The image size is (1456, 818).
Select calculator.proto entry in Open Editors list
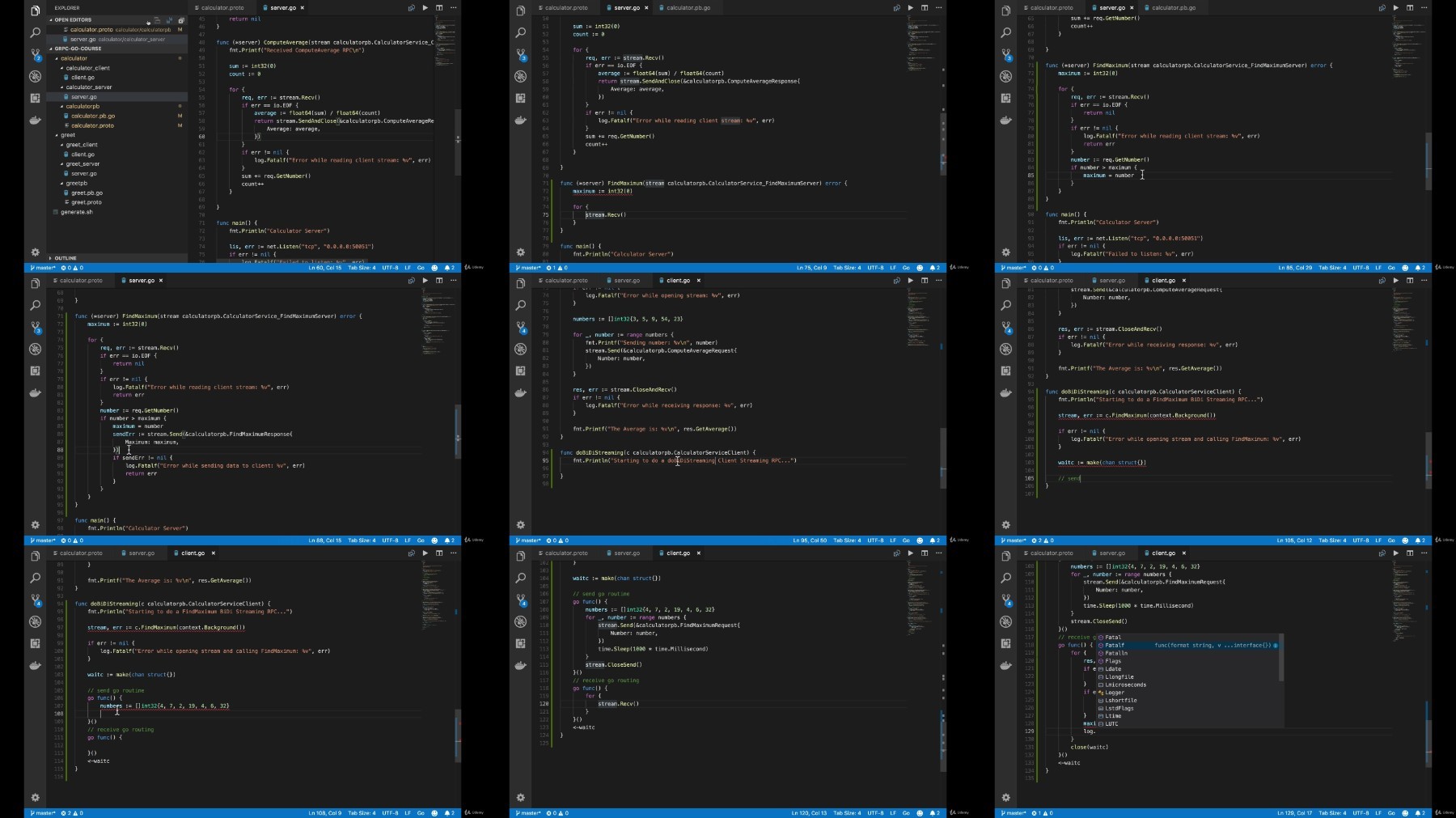(x=91, y=30)
